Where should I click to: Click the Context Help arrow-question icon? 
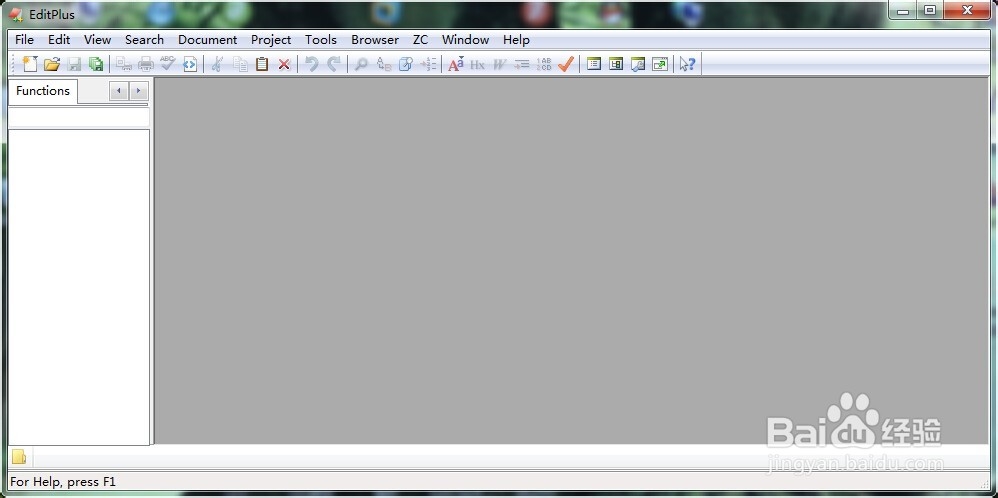[x=687, y=64]
